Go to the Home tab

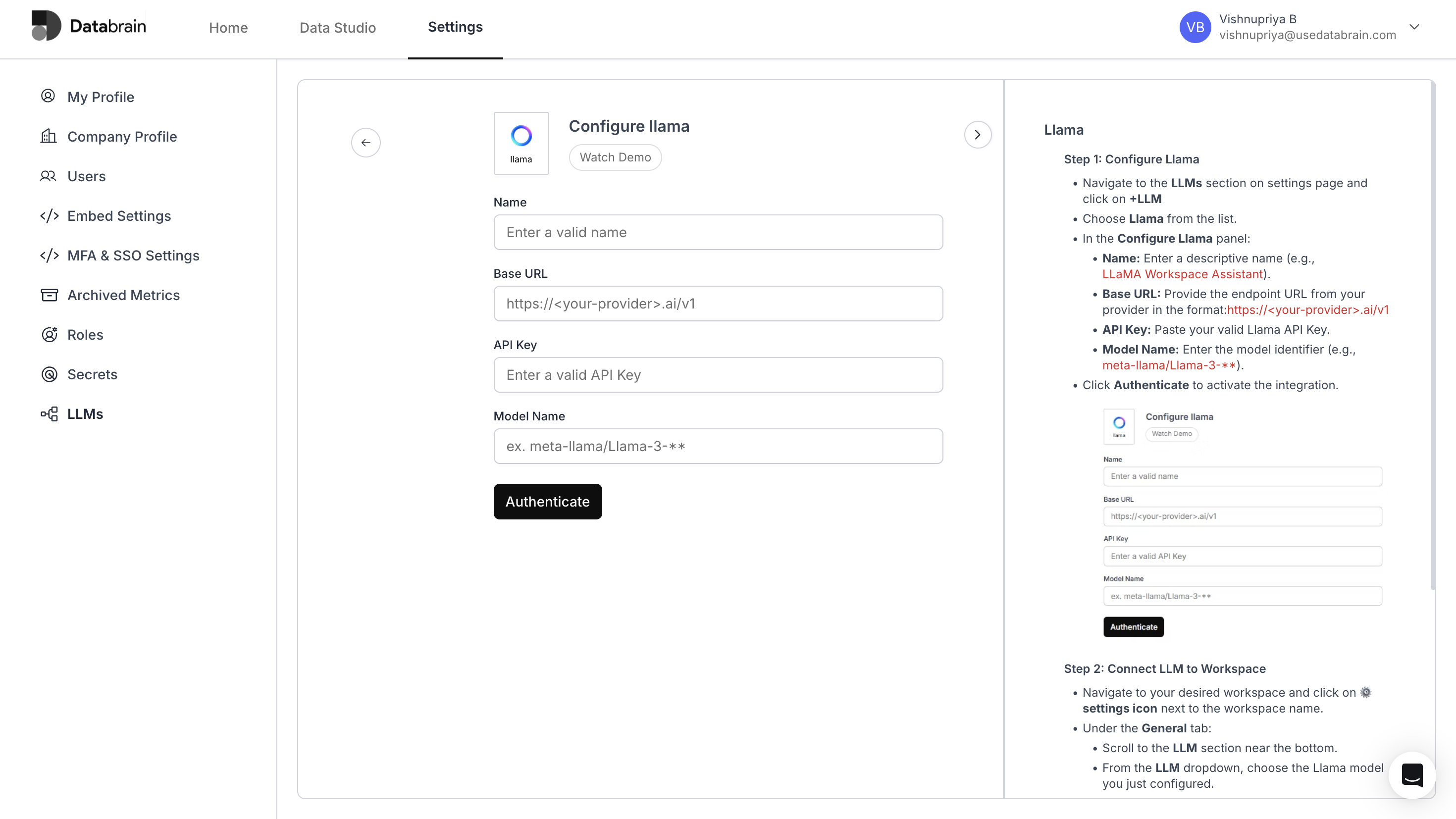click(228, 27)
